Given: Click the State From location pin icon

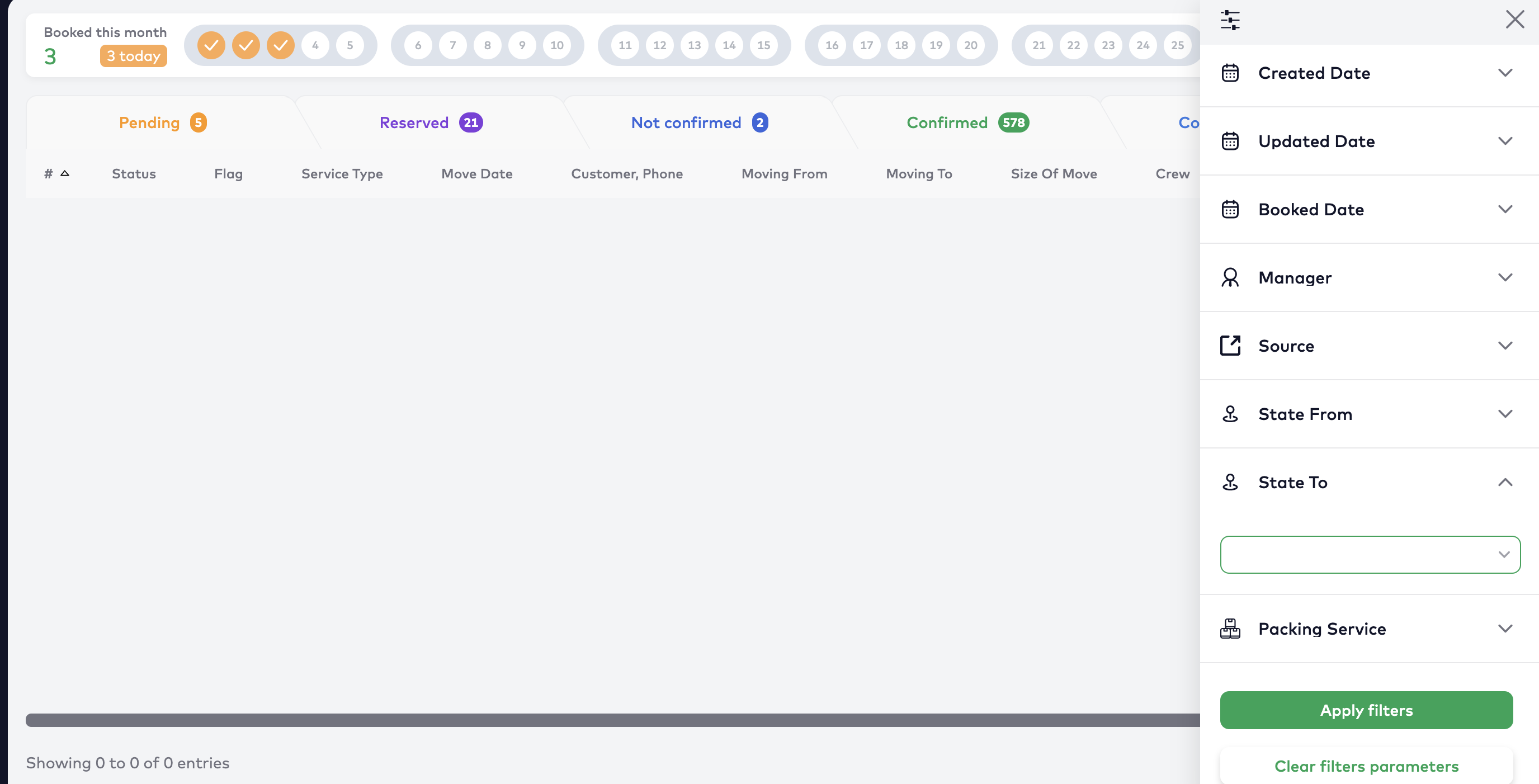Looking at the screenshot, I should [x=1230, y=413].
